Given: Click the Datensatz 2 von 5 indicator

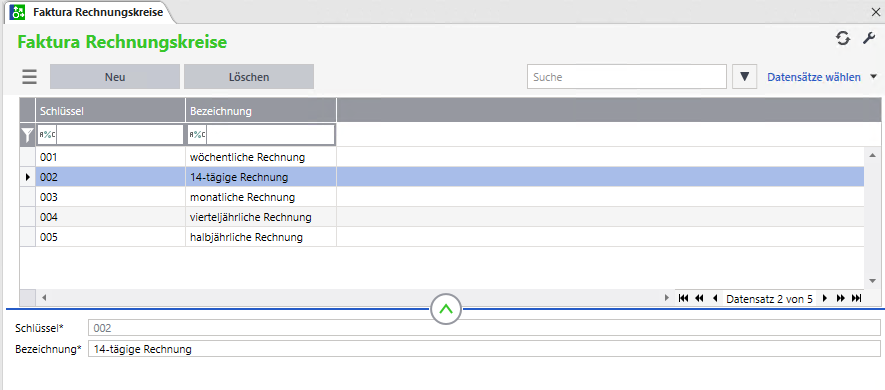Looking at the screenshot, I should (x=769, y=299).
